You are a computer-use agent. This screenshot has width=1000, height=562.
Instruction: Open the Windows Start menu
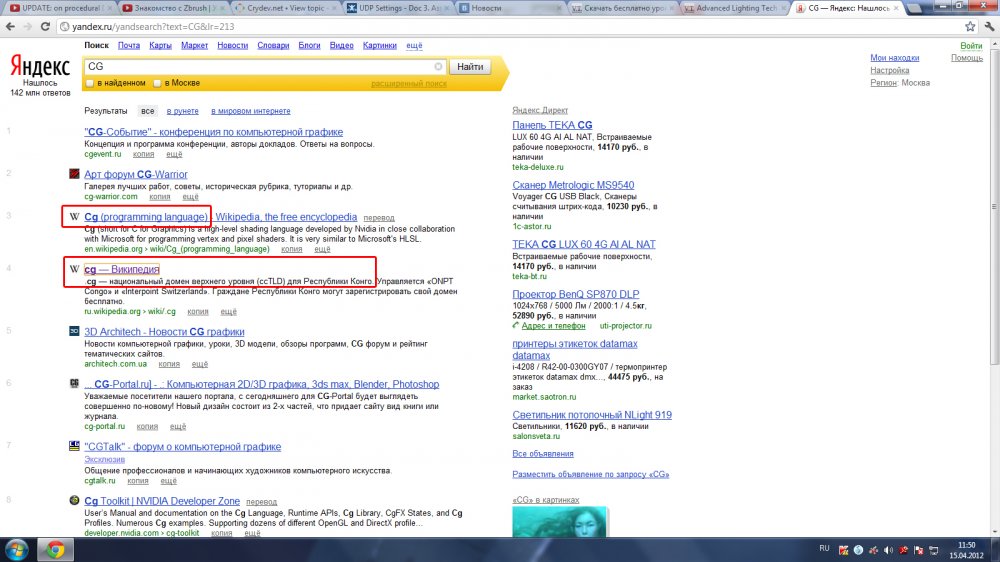coord(17,549)
